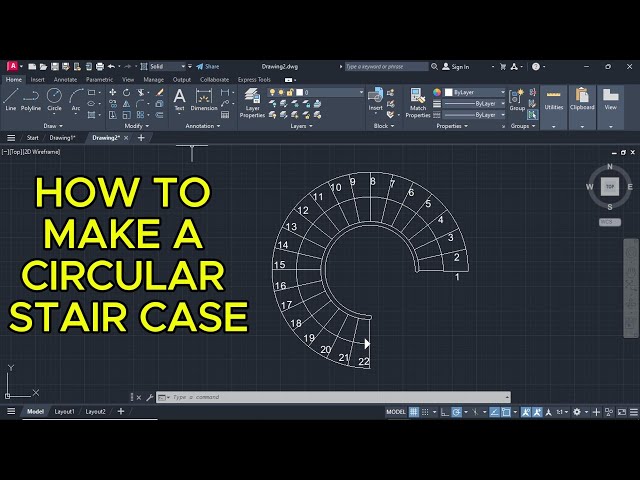The image size is (640, 480).
Task: Toggle snap mode in status bar
Action: pyautogui.click(x=425, y=412)
